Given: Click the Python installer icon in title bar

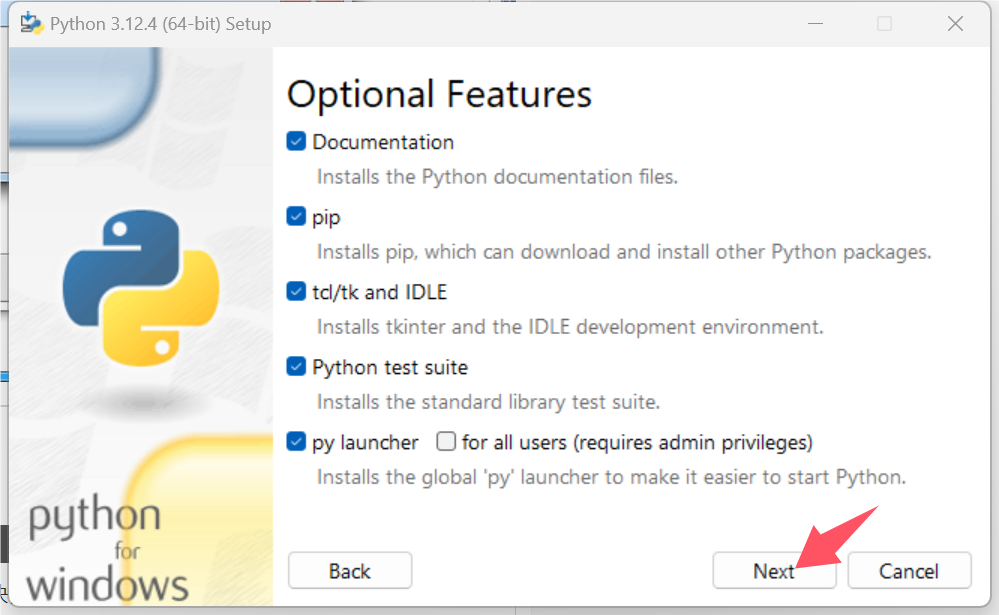Looking at the screenshot, I should point(32,23).
